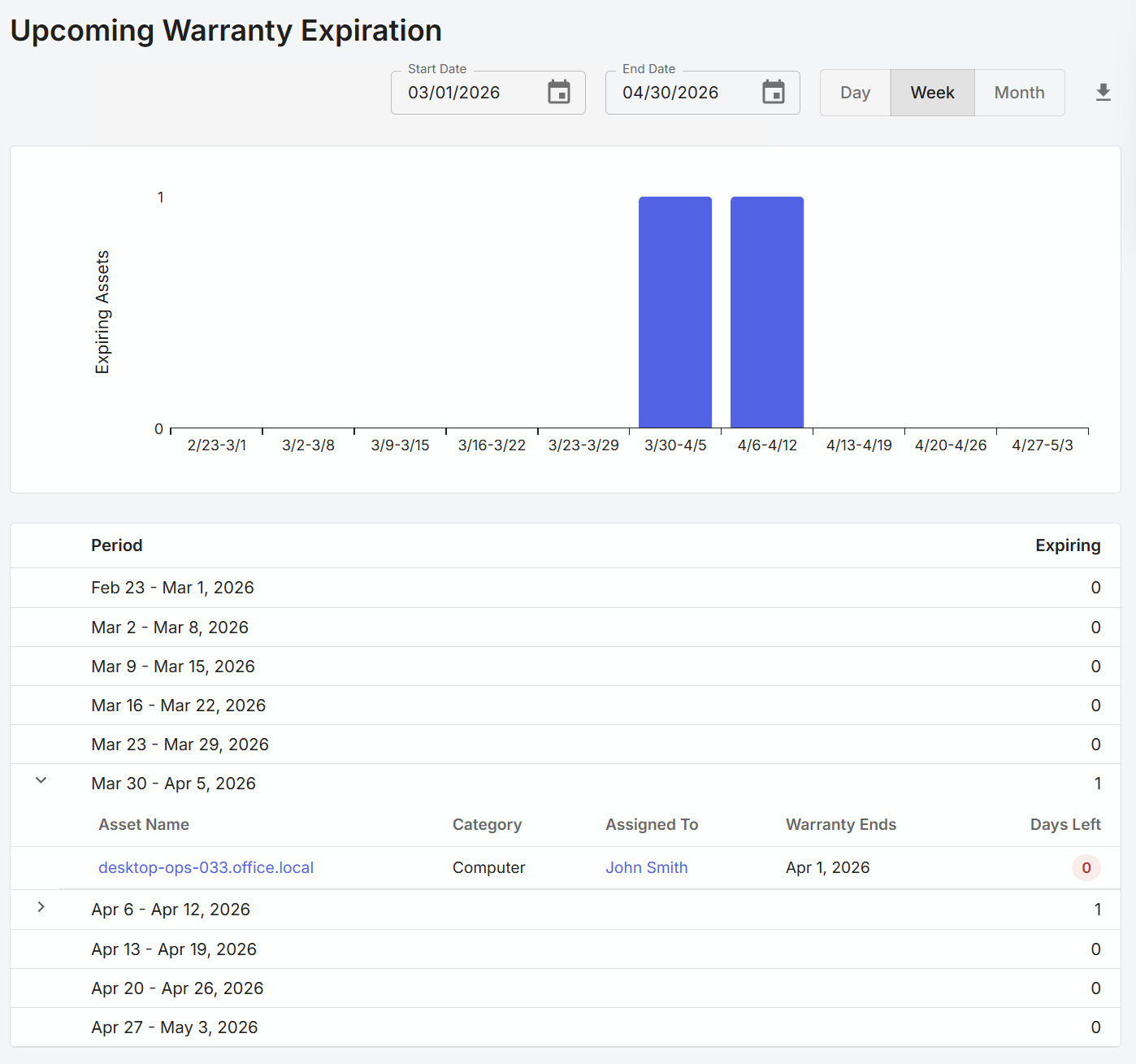Open John Smith's user profile

point(646,867)
